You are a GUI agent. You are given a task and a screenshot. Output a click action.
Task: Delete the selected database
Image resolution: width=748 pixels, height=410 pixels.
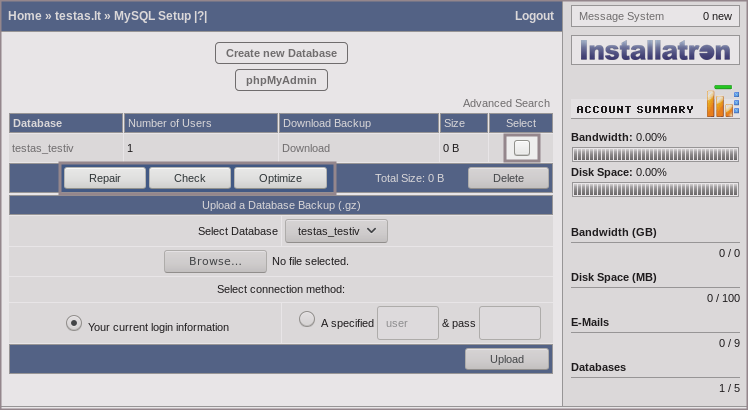[x=508, y=178]
